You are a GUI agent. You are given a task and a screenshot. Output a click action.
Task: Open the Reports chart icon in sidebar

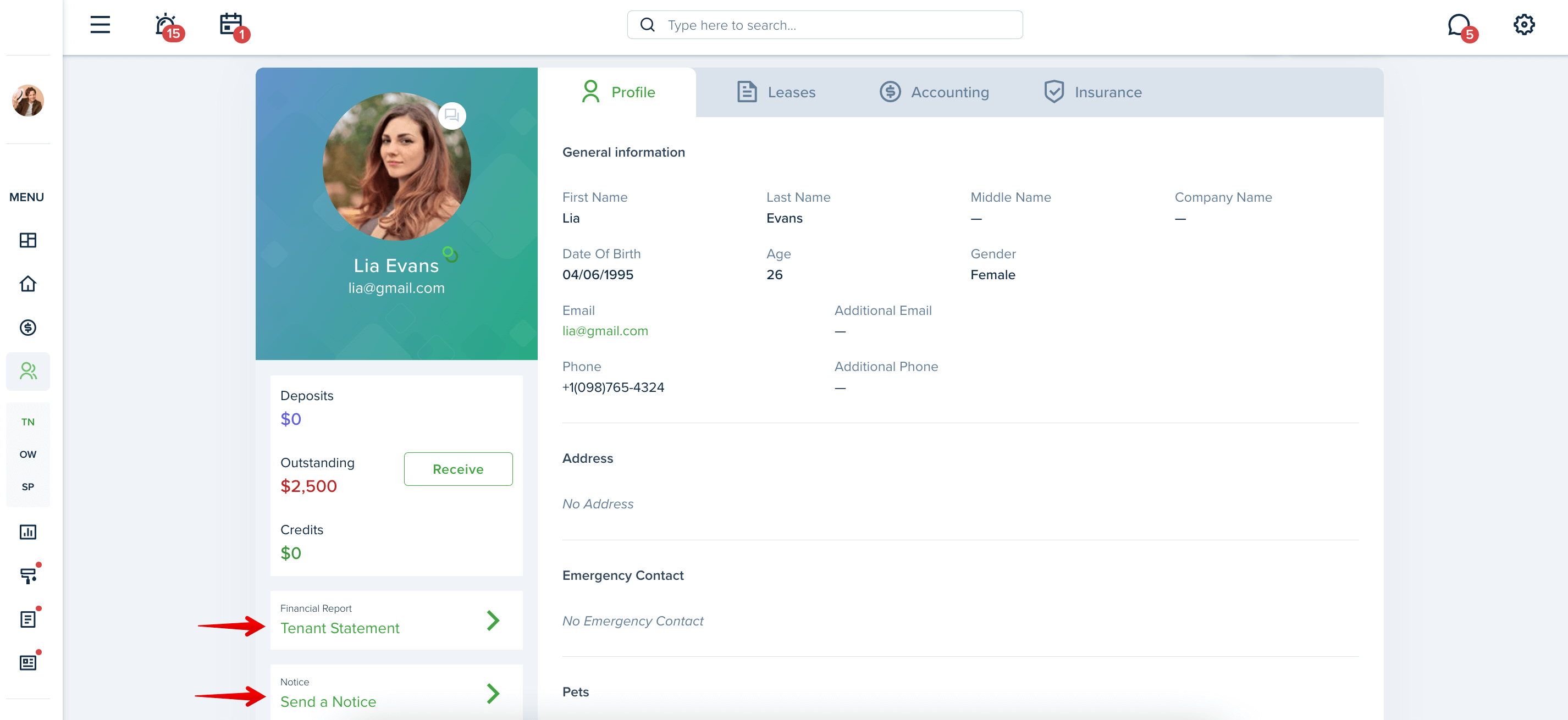pyautogui.click(x=28, y=532)
